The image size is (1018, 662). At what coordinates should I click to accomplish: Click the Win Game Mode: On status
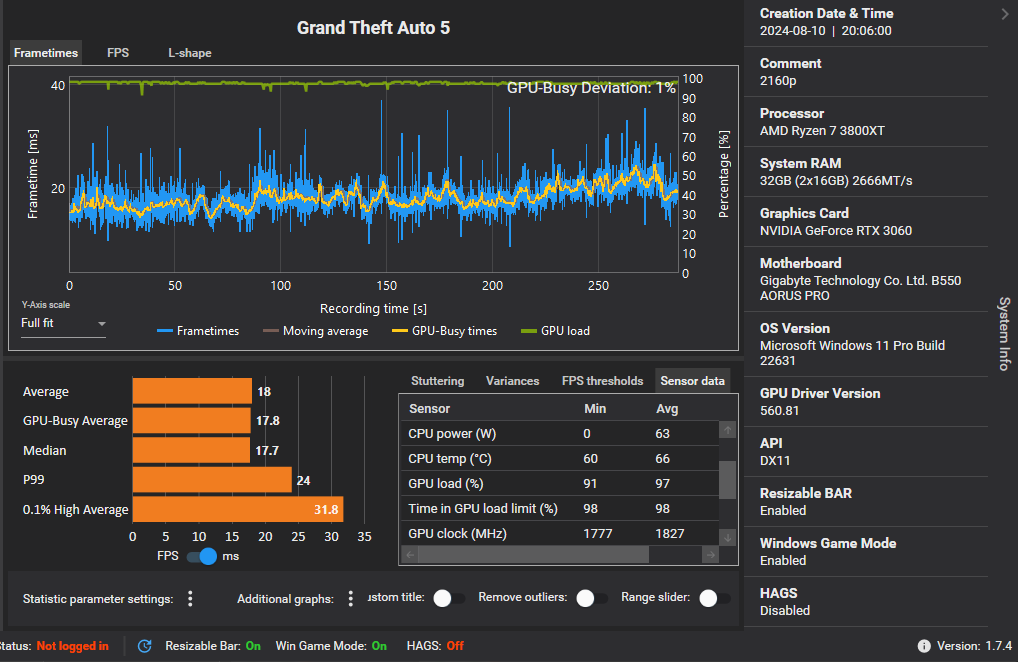pos(331,646)
